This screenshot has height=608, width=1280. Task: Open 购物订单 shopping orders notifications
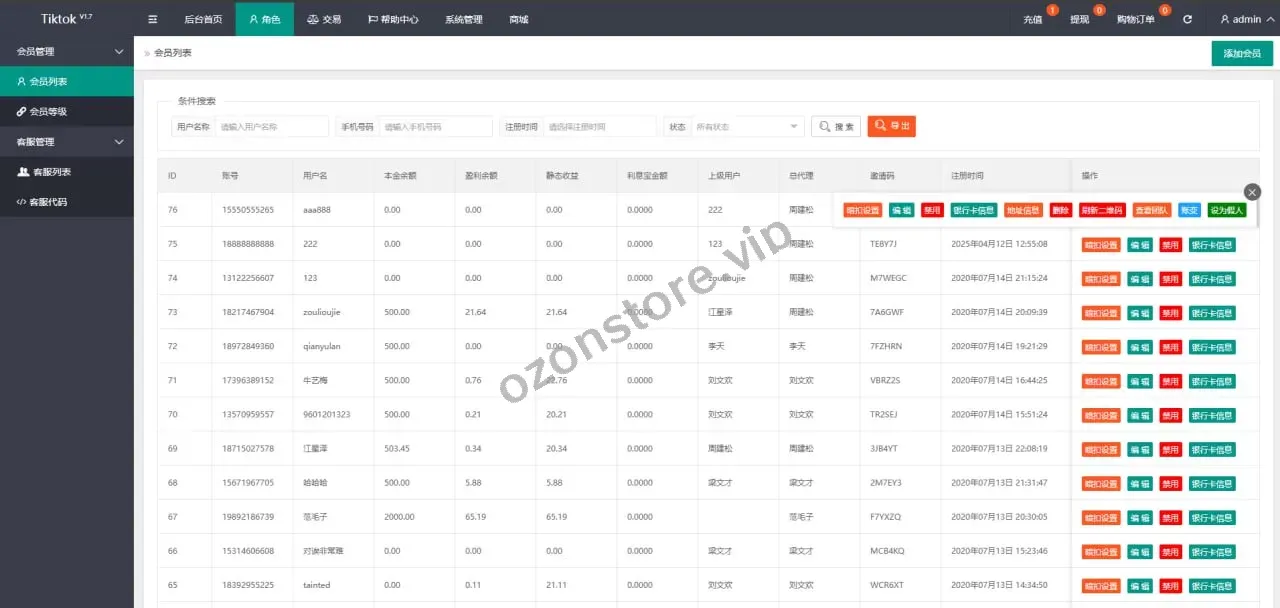point(1135,19)
